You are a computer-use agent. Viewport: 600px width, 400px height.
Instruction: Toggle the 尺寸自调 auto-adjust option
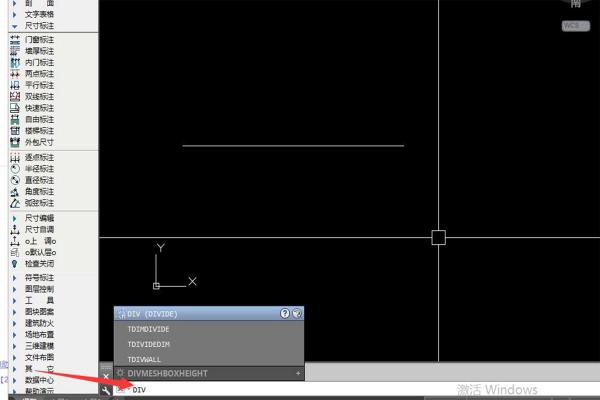click(x=38, y=229)
